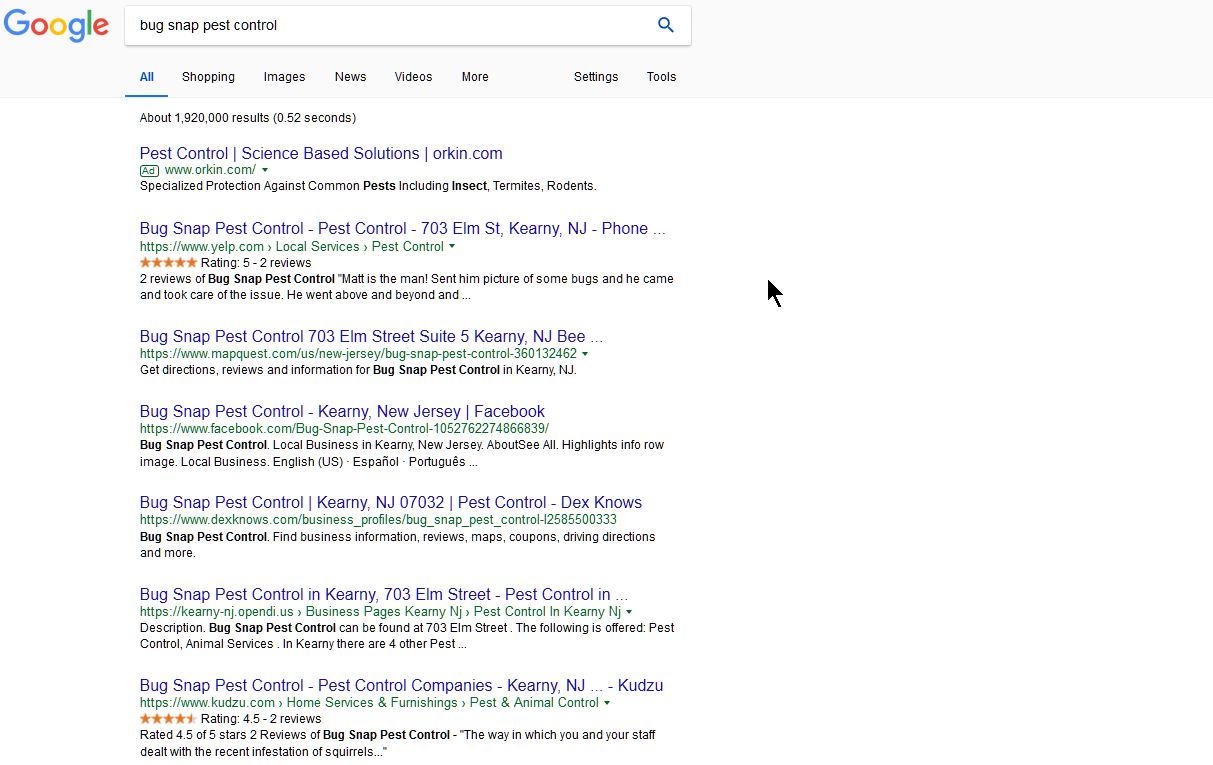Expand the arrow beside the mapquest.com URL
The height and width of the screenshot is (765, 1213).
pyautogui.click(x=585, y=354)
